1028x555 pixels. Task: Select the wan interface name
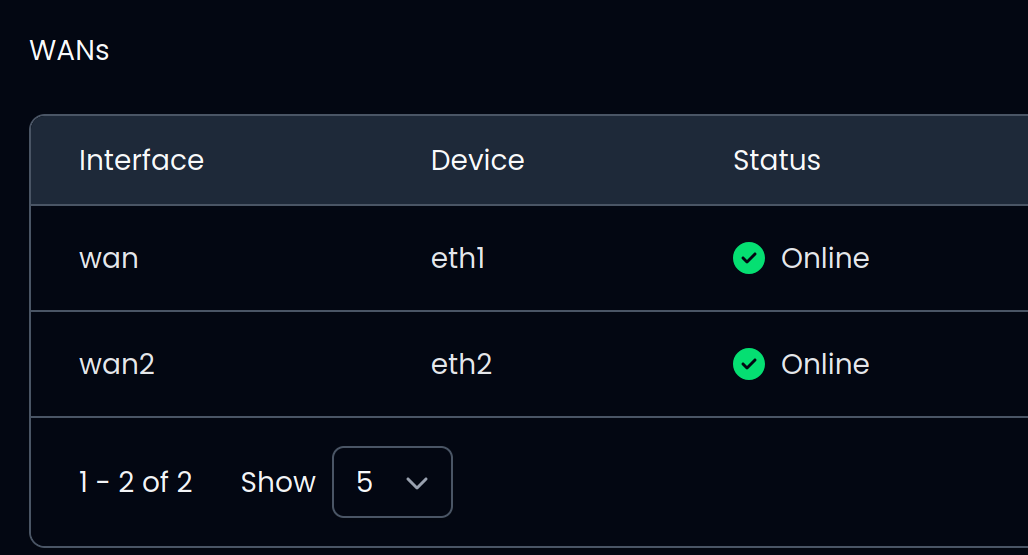pyautogui.click(x=109, y=259)
